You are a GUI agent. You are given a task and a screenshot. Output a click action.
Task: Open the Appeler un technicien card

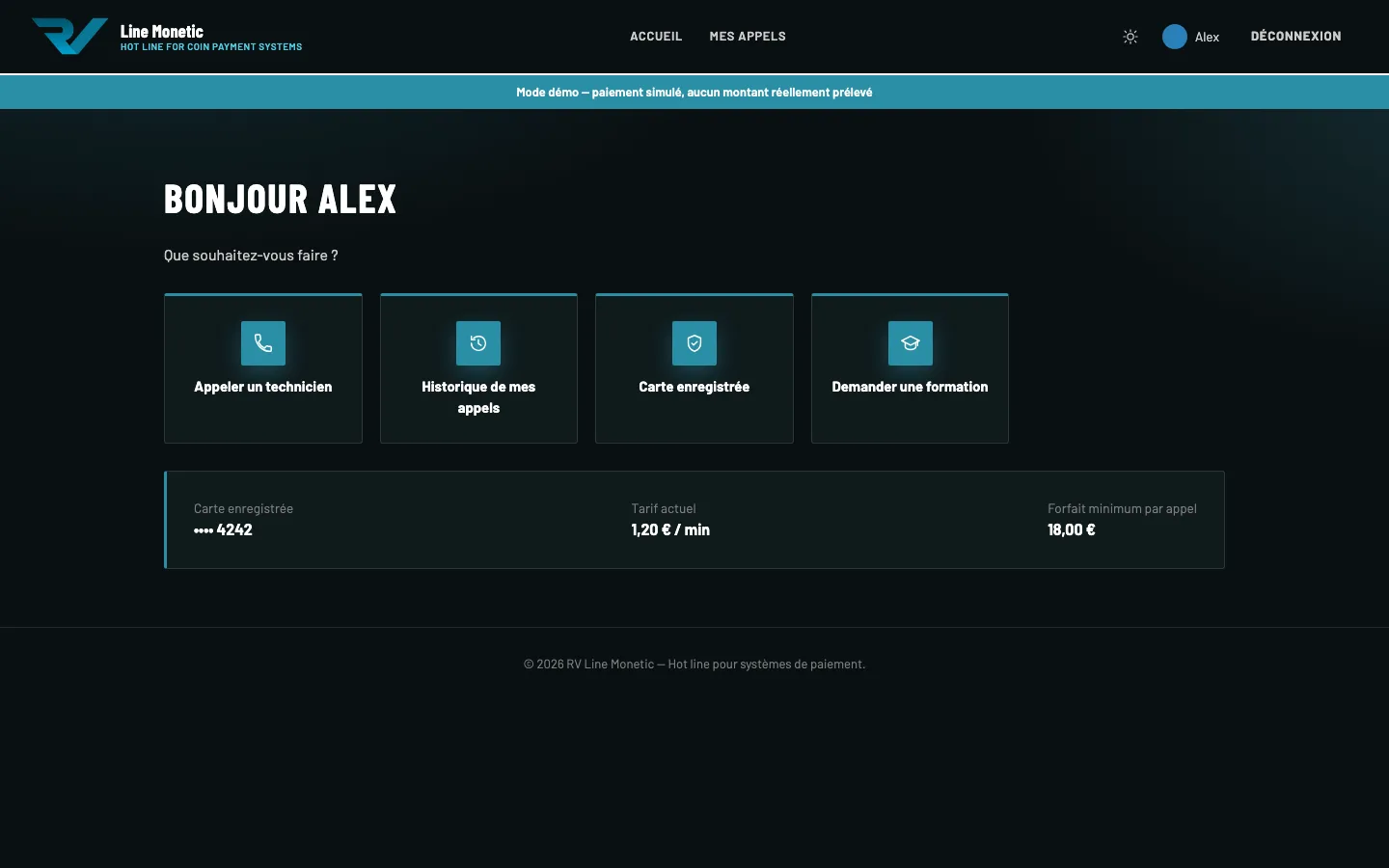click(263, 368)
